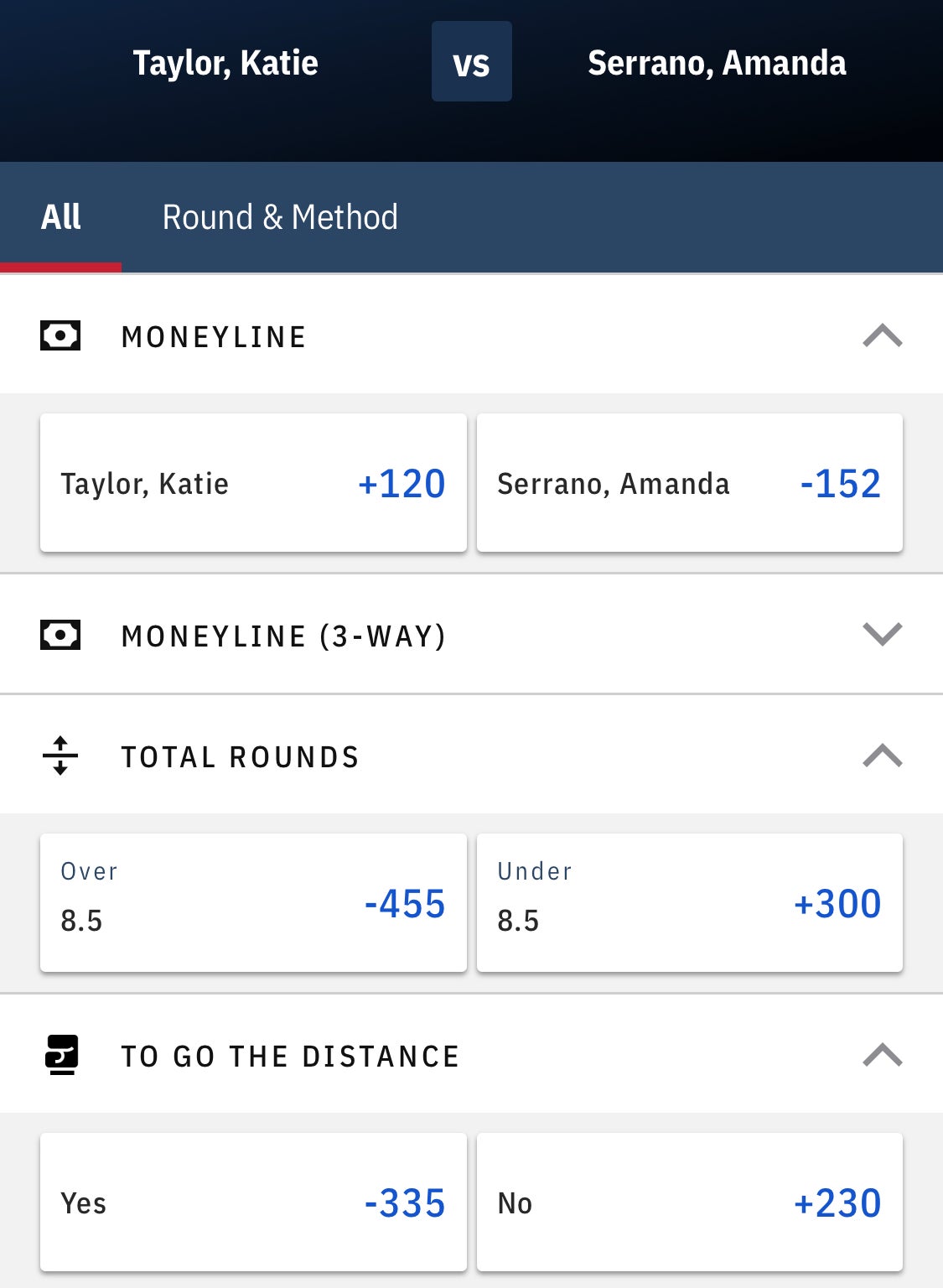
Task: Collapse the To Go The Distance section
Action: 882,1054
